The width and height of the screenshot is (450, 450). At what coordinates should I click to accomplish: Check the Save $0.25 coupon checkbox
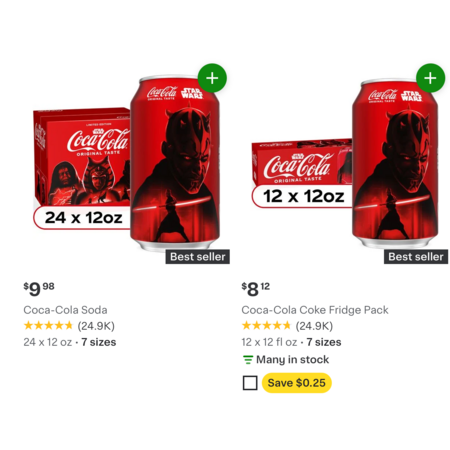coord(250,383)
